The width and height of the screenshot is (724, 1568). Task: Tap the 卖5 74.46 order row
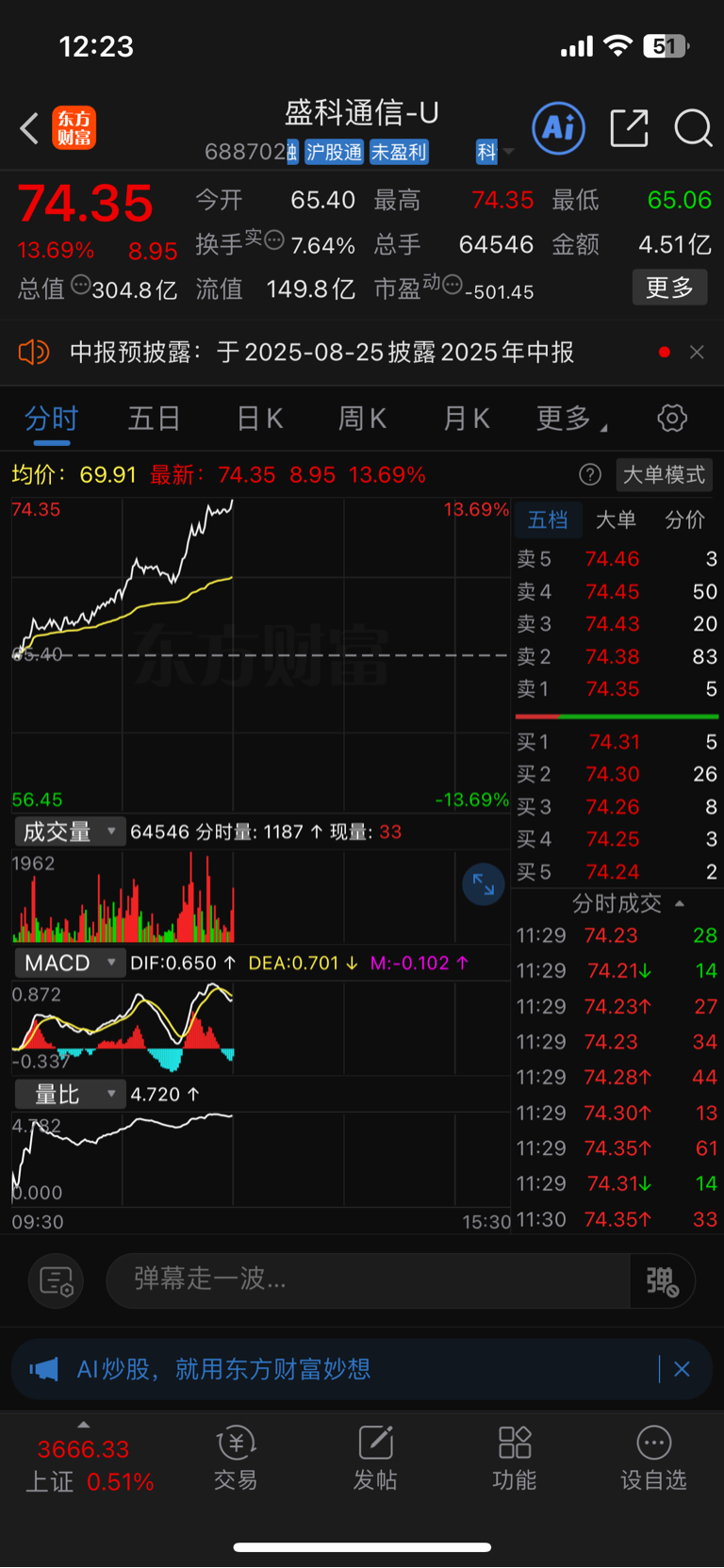617,559
